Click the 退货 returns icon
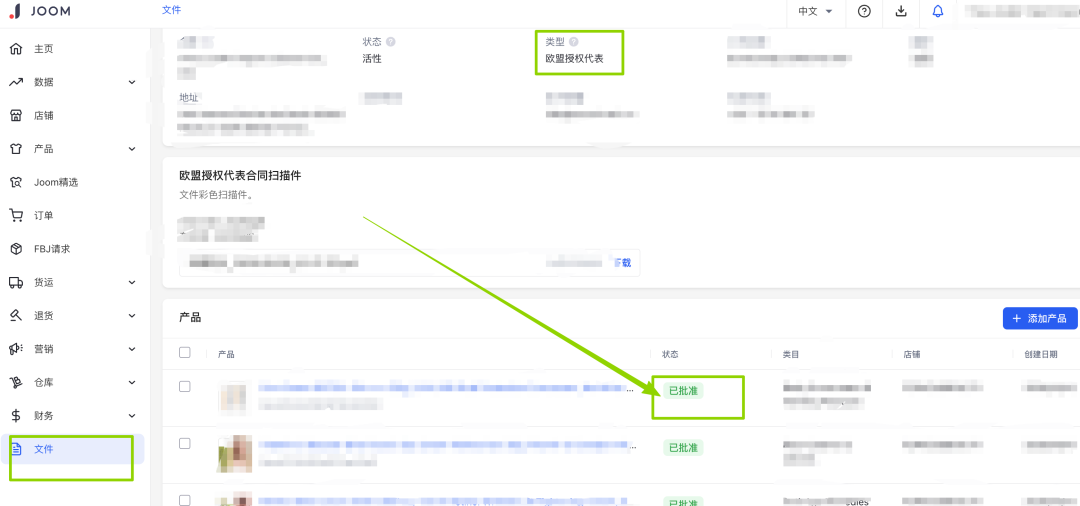The image size is (1080, 506). coord(16,315)
